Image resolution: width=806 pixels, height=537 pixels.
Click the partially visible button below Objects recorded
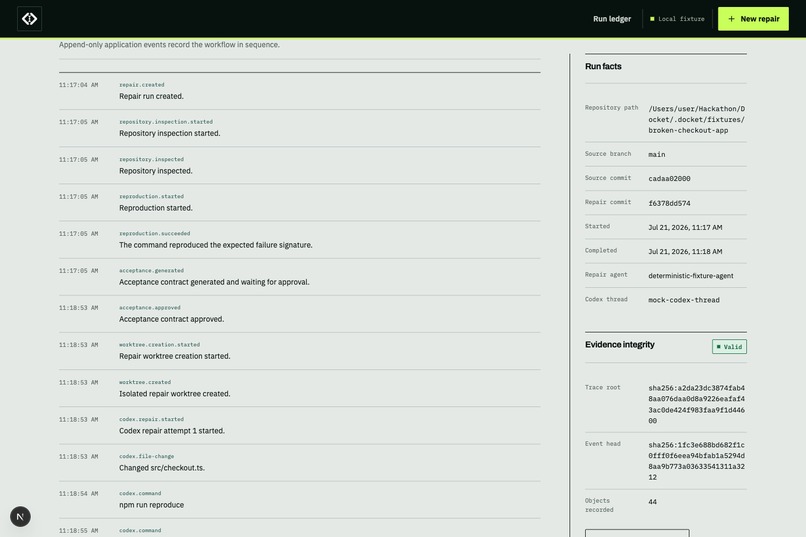click(637, 533)
